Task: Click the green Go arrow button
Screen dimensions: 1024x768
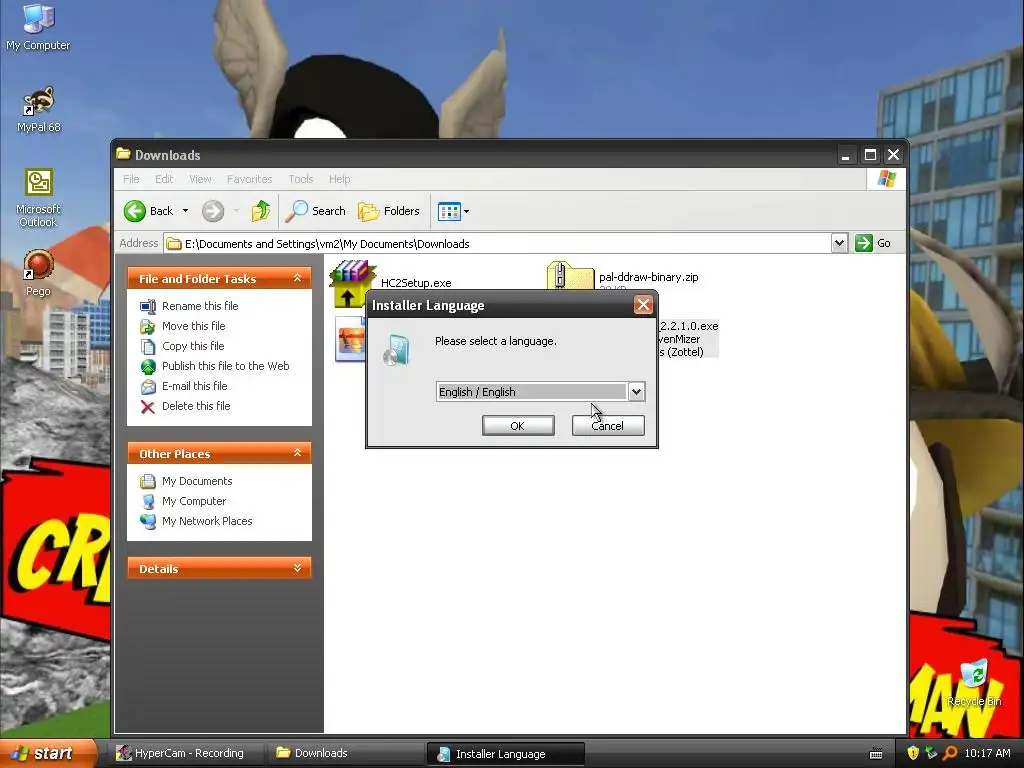Action: click(x=863, y=243)
